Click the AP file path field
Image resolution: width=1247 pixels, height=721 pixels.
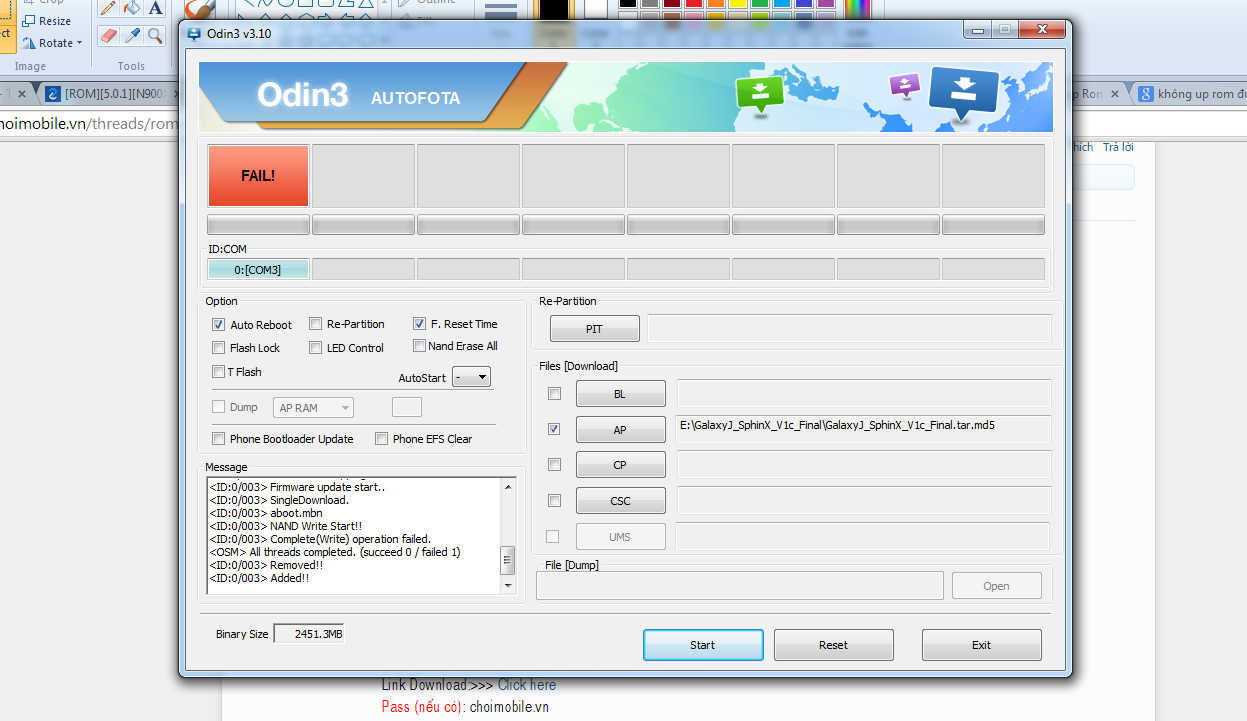(x=864, y=429)
